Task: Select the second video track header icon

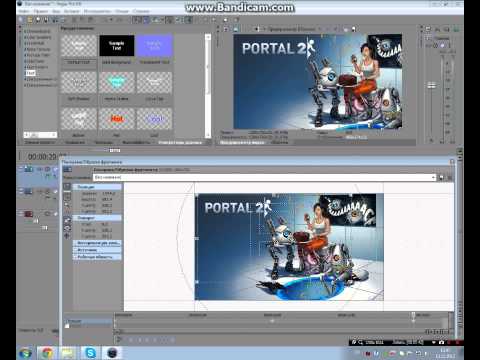Action: [28, 191]
